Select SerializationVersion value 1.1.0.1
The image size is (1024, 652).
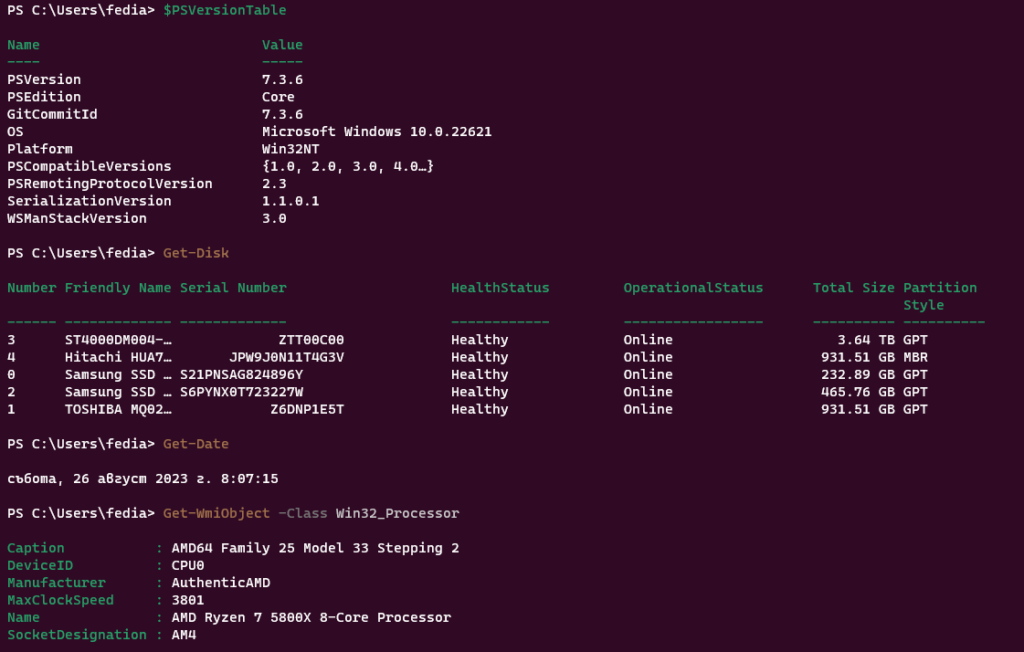point(291,201)
